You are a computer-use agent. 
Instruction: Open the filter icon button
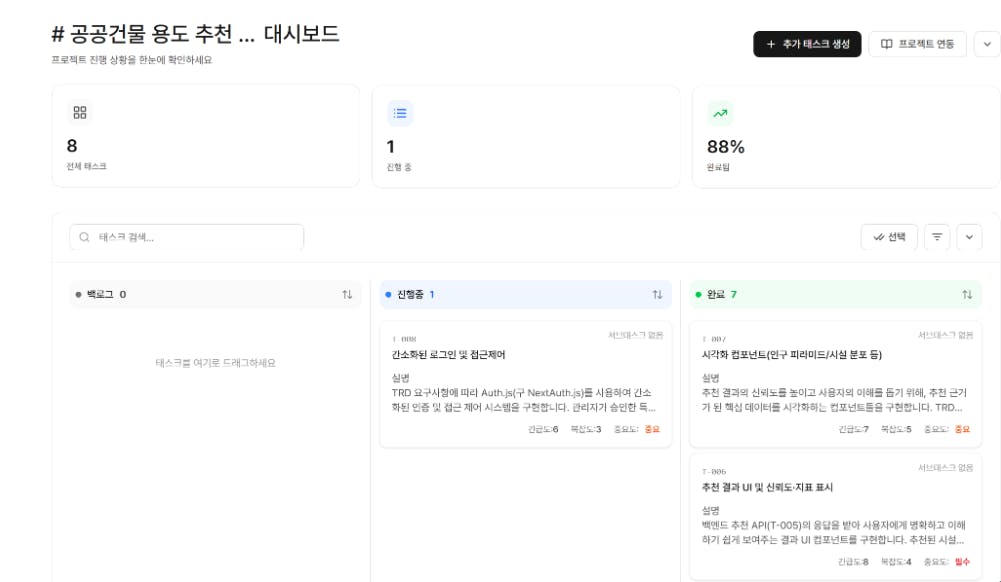coord(937,237)
